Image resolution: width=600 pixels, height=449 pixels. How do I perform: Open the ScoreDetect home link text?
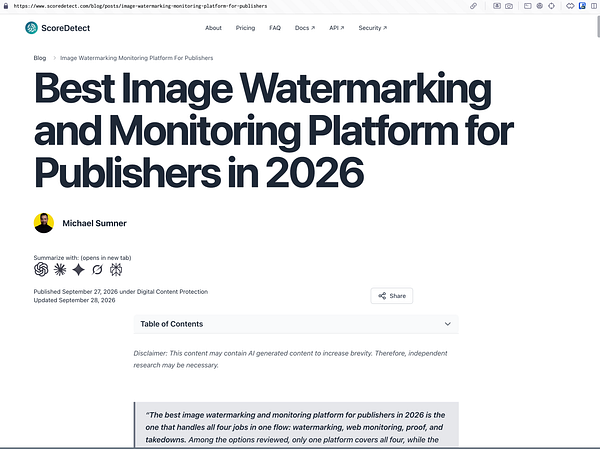click(65, 28)
